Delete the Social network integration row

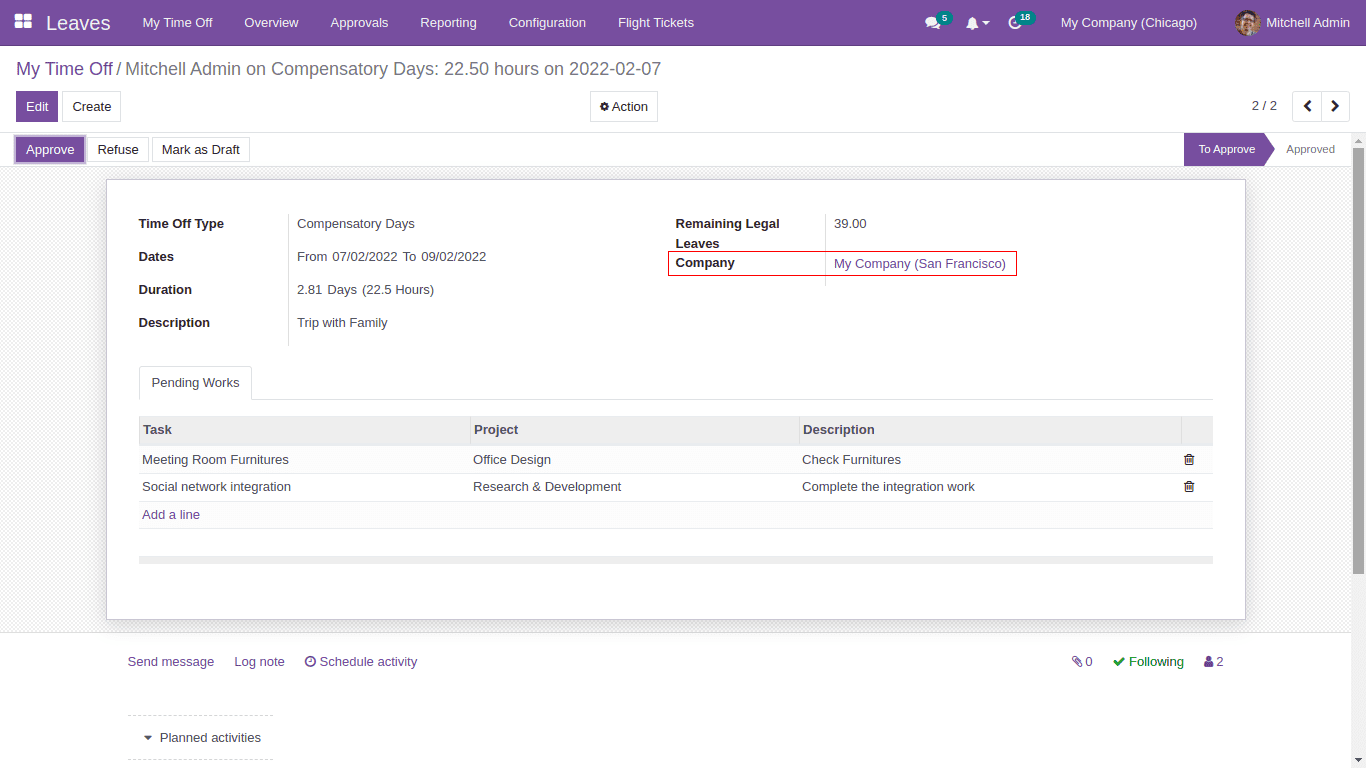[1188, 486]
